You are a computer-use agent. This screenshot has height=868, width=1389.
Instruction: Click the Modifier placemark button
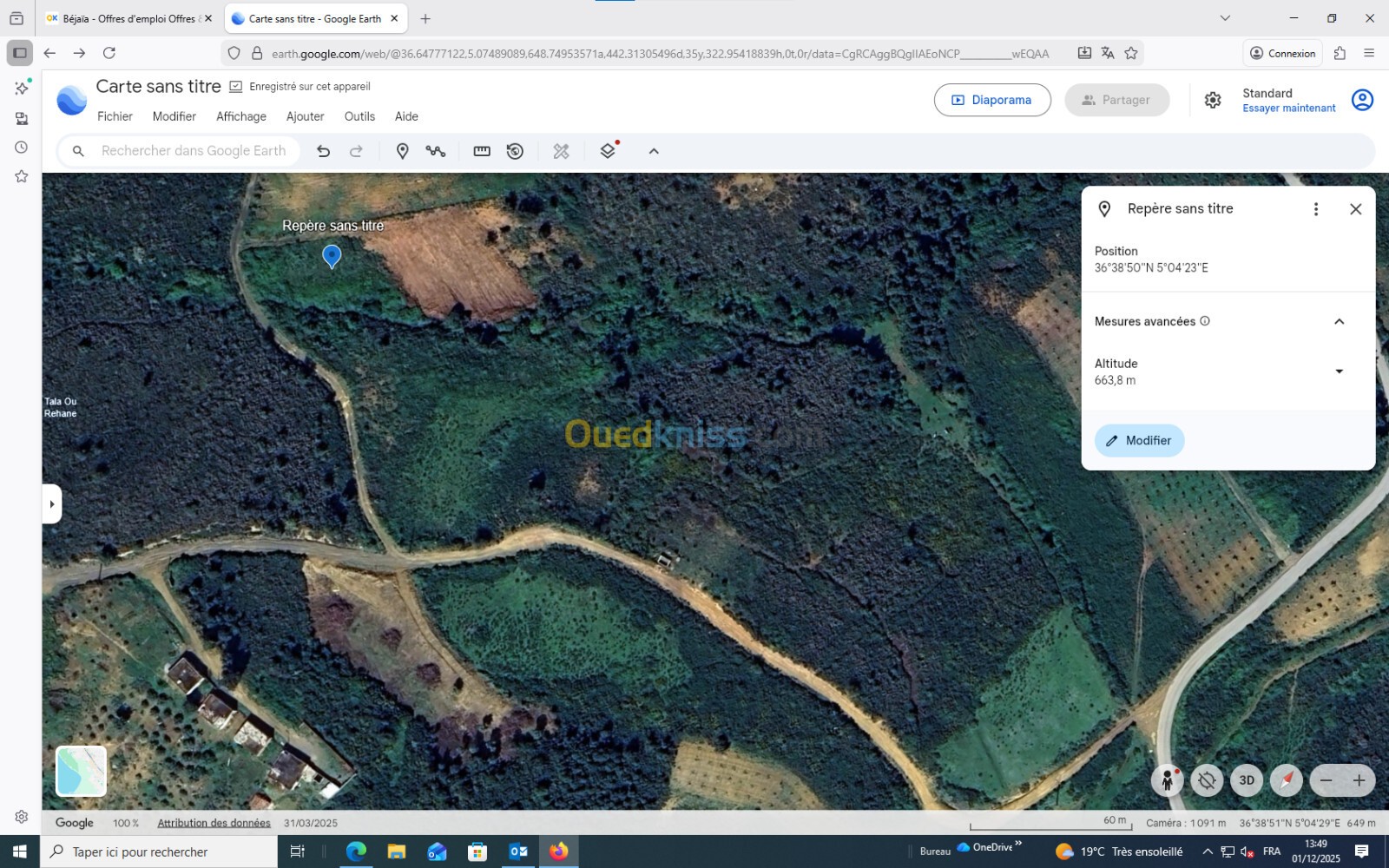[x=1139, y=440]
